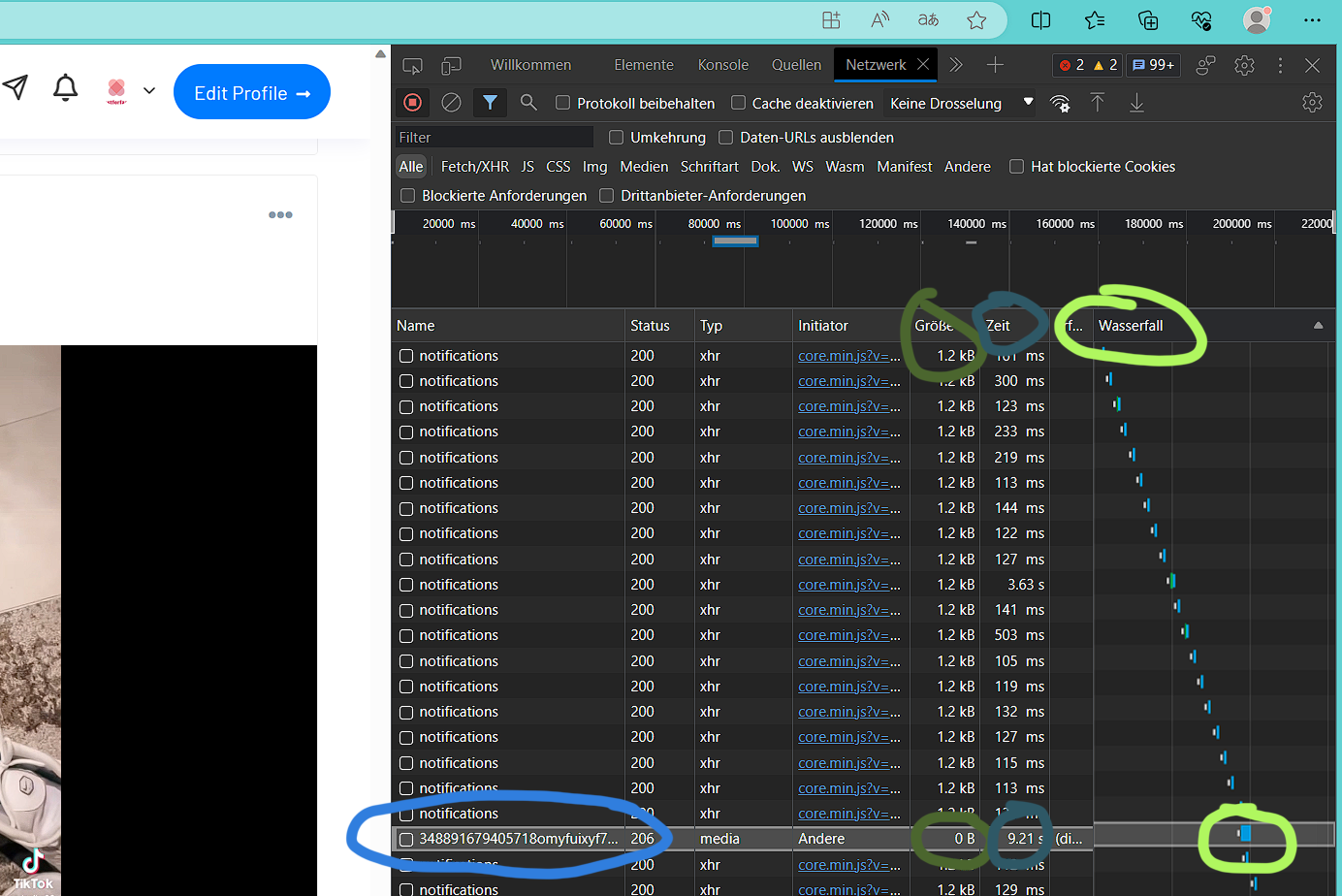Open network conditions wifi icon

click(x=1060, y=103)
